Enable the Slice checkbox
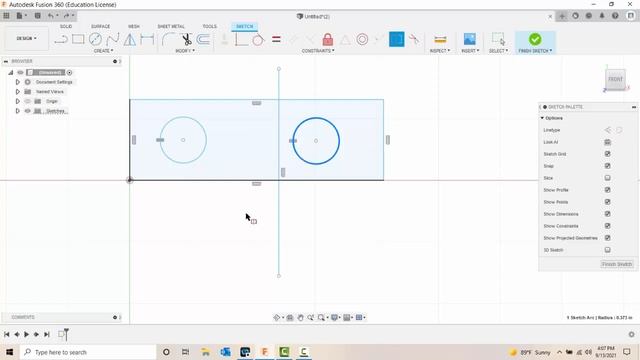The image size is (640, 360). pos(607,178)
